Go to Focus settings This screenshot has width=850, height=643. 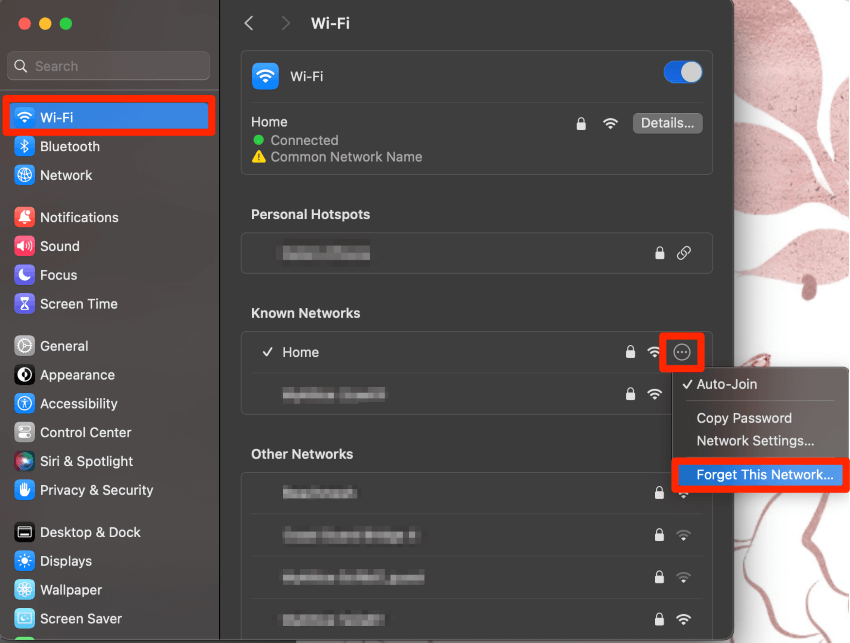coord(58,275)
